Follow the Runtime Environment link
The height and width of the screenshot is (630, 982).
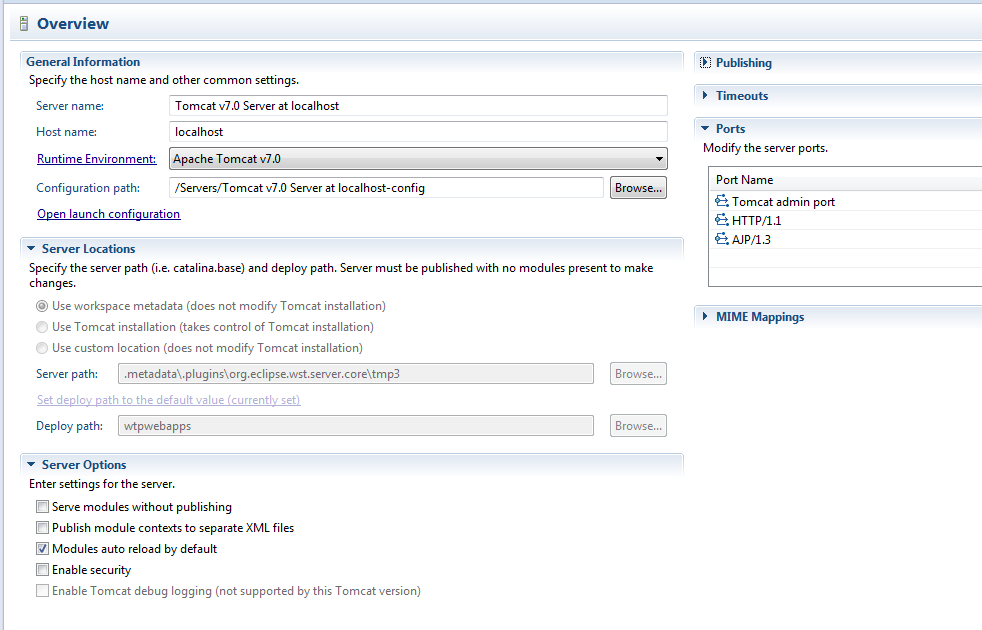coord(97,159)
